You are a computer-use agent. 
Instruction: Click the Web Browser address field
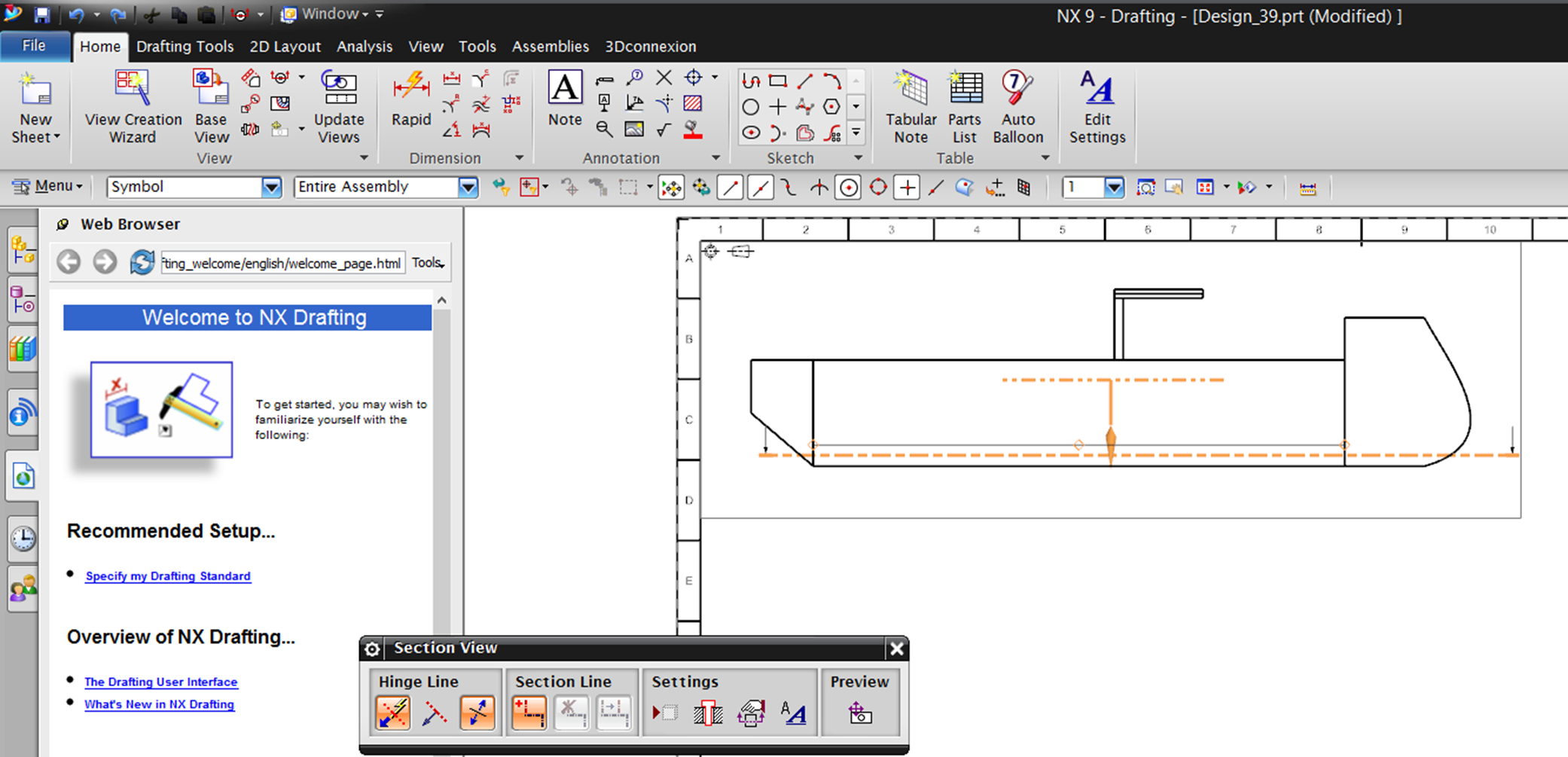tap(282, 263)
